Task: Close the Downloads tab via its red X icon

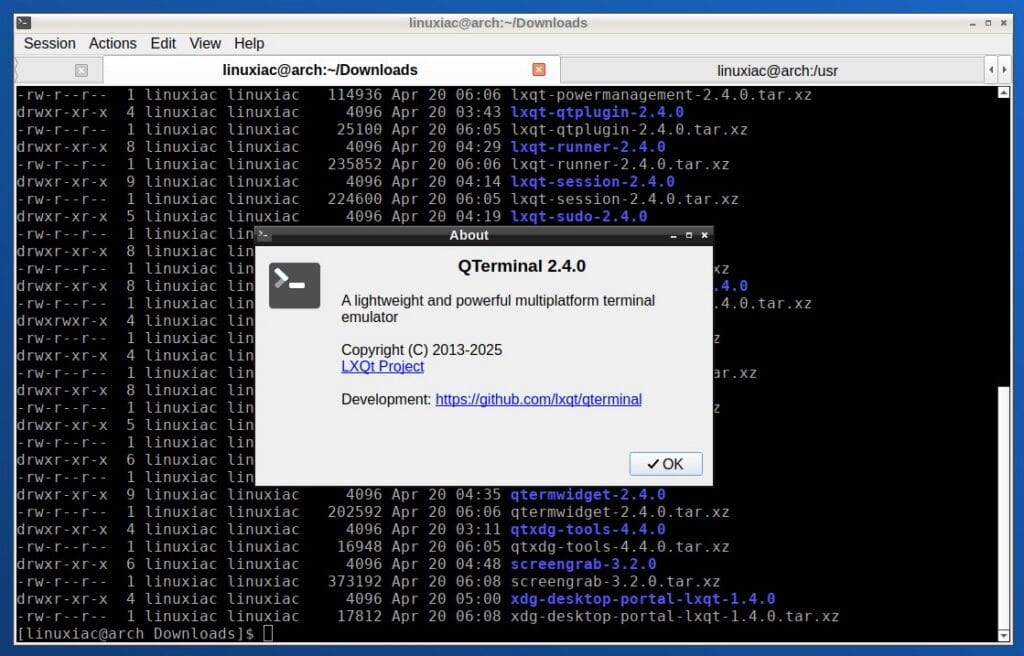Action: 539,70
